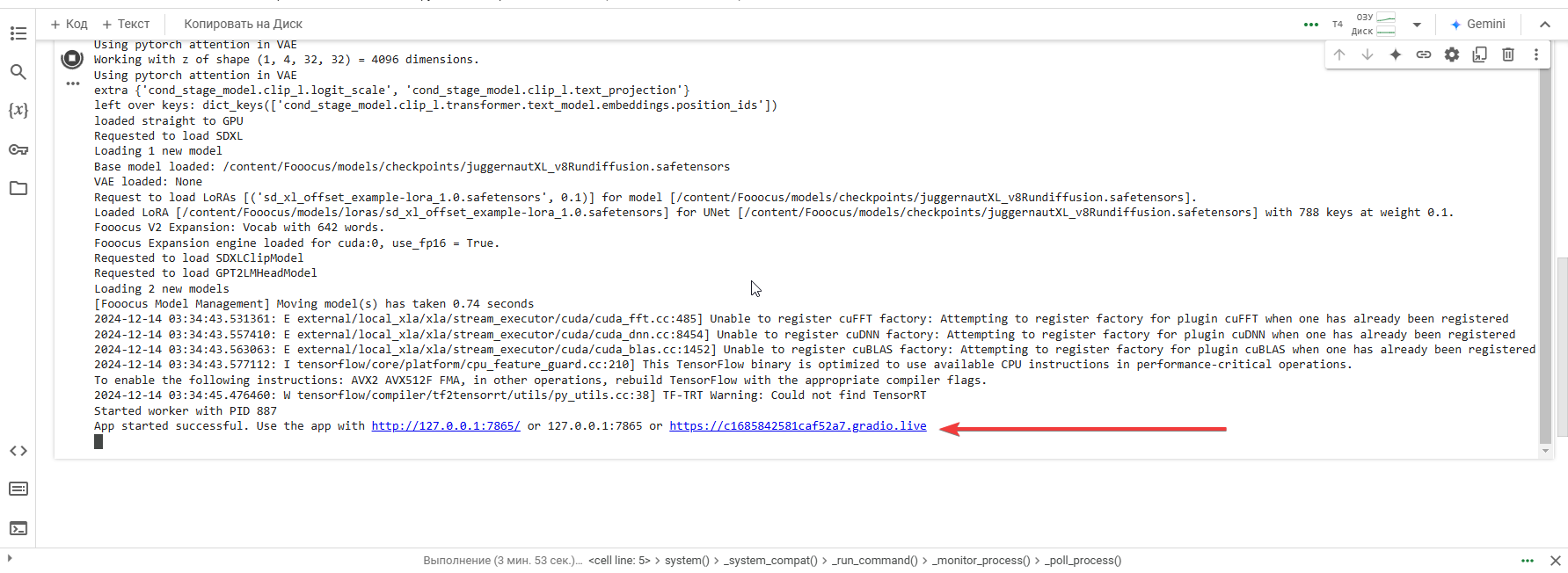Delete the cell with trash icon
Screen dimensions: 1568x573
[x=1508, y=54]
